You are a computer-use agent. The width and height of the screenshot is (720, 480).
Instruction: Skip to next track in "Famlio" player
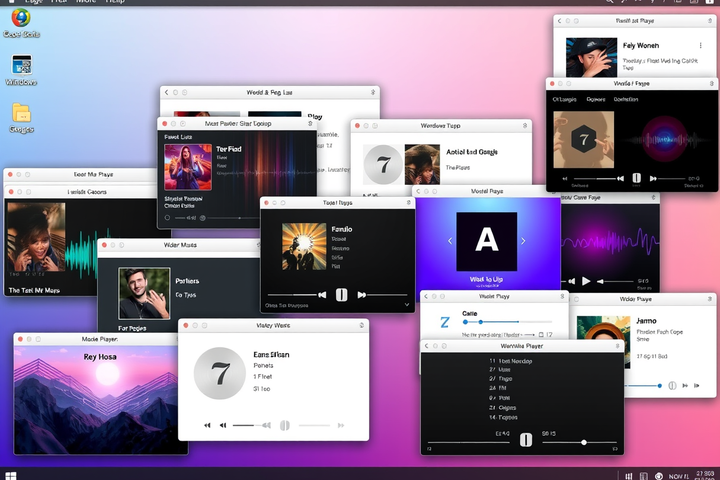pos(362,295)
